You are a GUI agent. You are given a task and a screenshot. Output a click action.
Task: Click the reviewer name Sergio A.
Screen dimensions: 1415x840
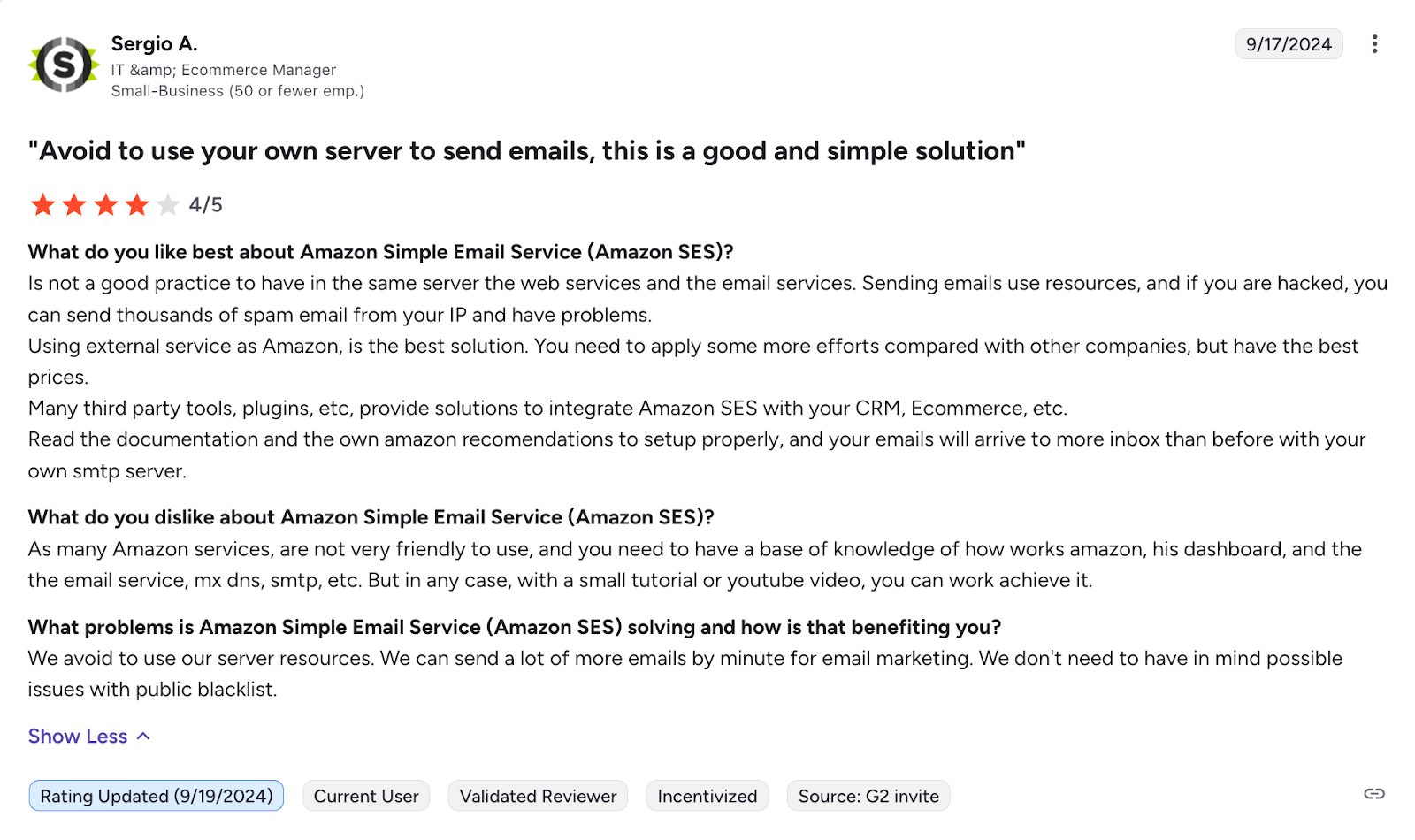[x=154, y=43]
